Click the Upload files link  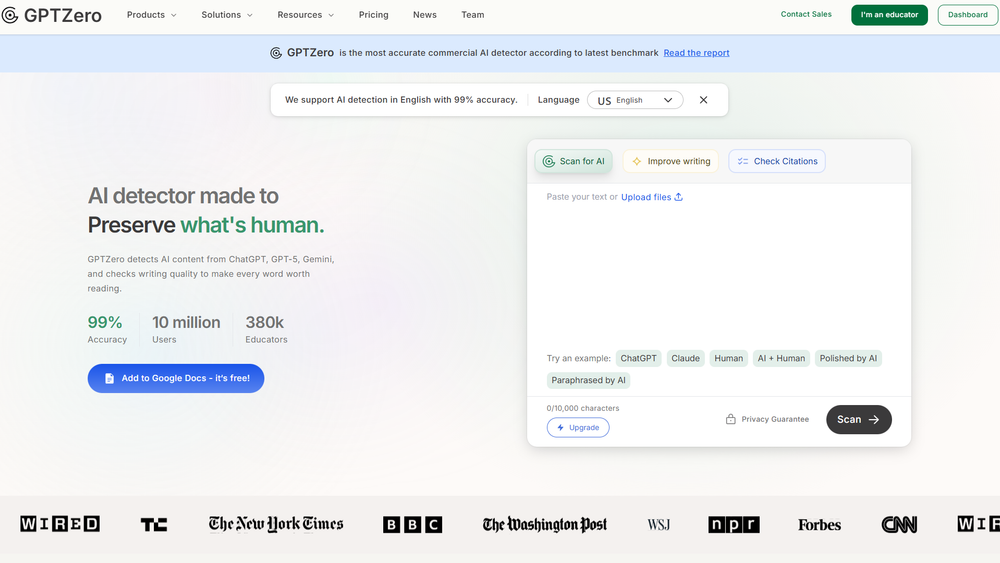coord(645,197)
